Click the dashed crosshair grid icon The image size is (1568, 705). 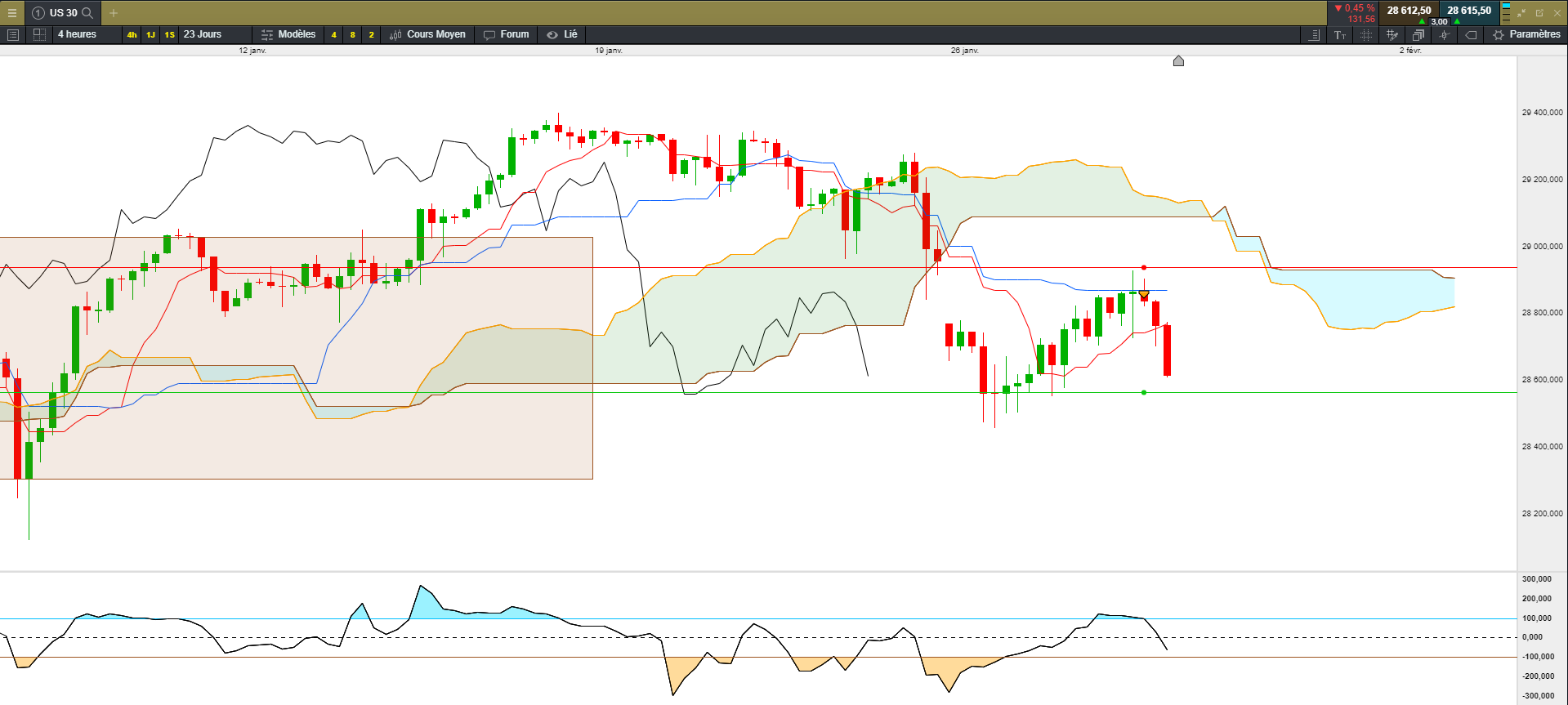tap(1366, 35)
